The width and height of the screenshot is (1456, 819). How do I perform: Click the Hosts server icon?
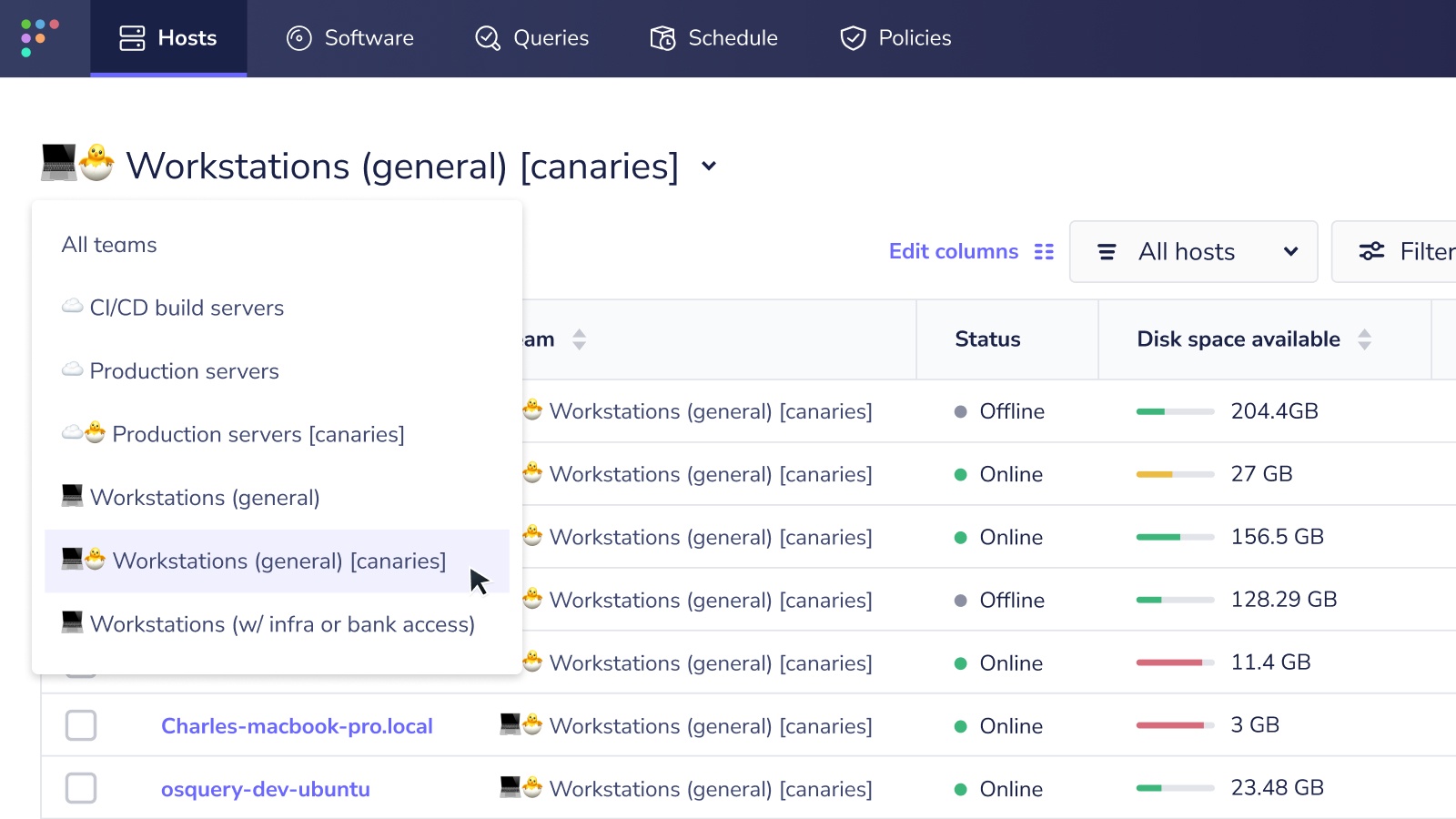[132, 38]
